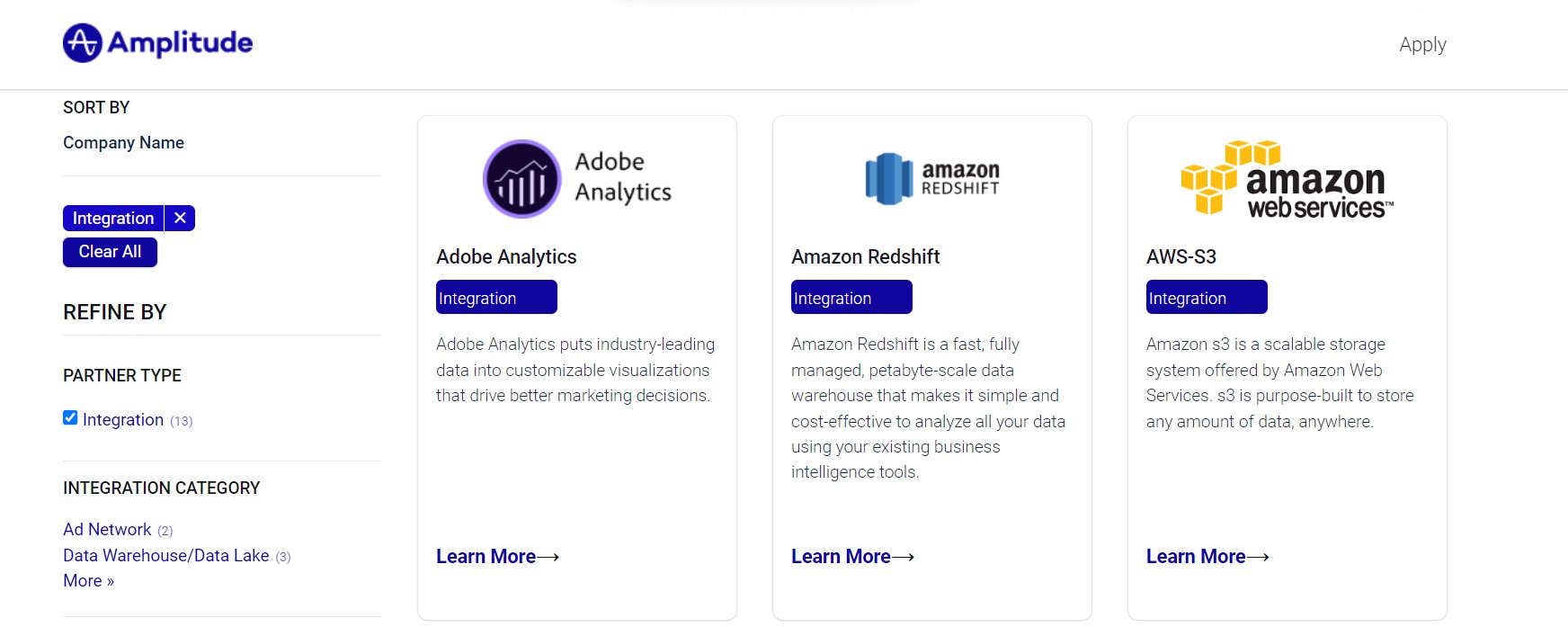
Task: Click the Integration tag on Amazon Redshift card
Action: pyautogui.click(x=851, y=297)
